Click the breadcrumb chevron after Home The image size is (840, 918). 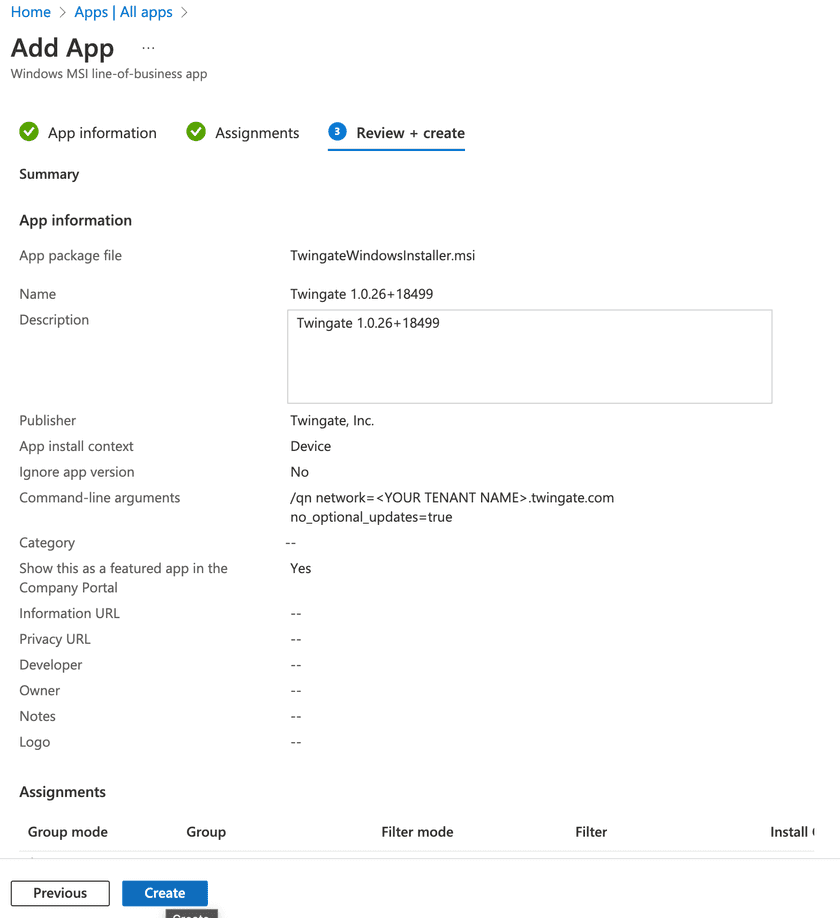63,13
